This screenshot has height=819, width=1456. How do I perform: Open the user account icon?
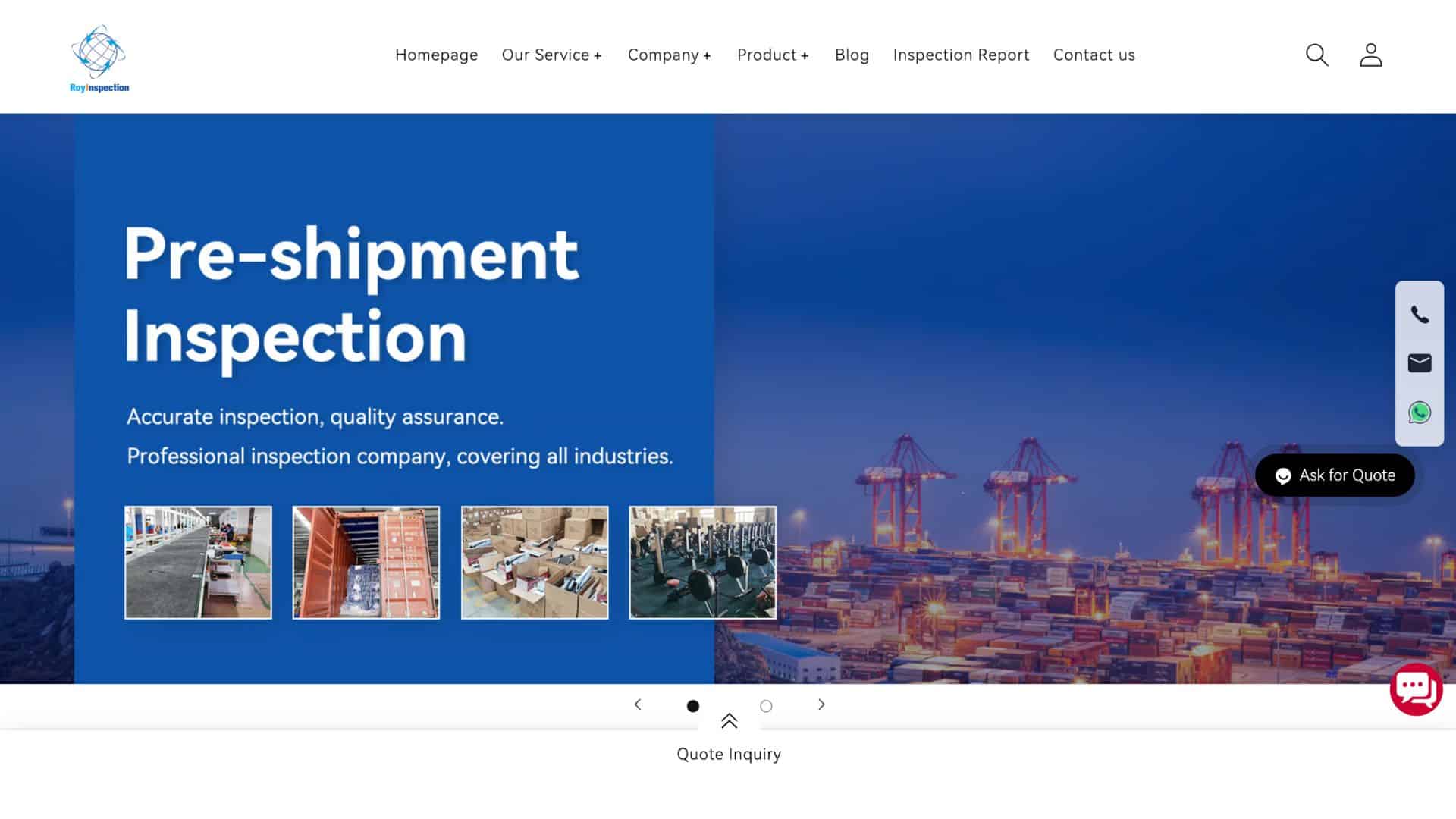click(x=1370, y=55)
